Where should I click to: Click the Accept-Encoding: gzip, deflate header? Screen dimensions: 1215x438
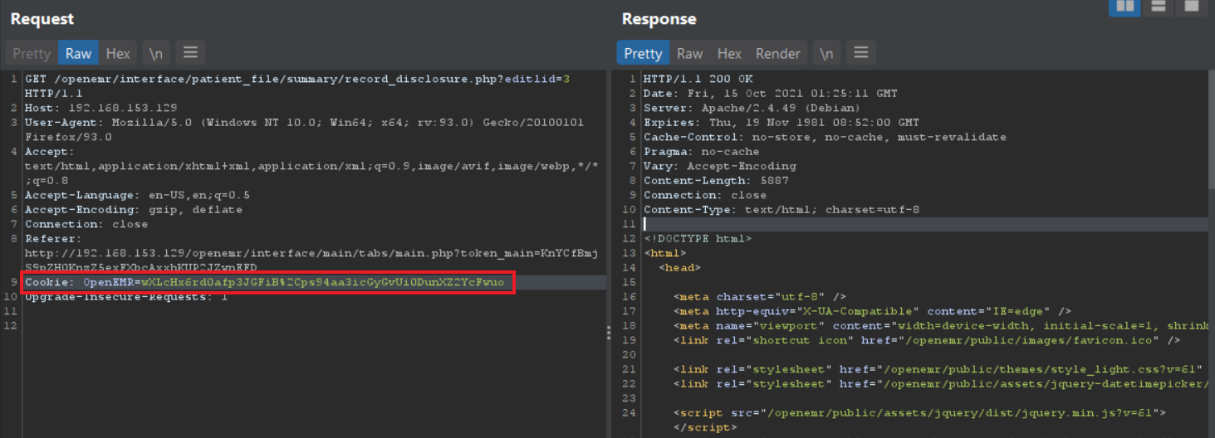(x=135, y=210)
